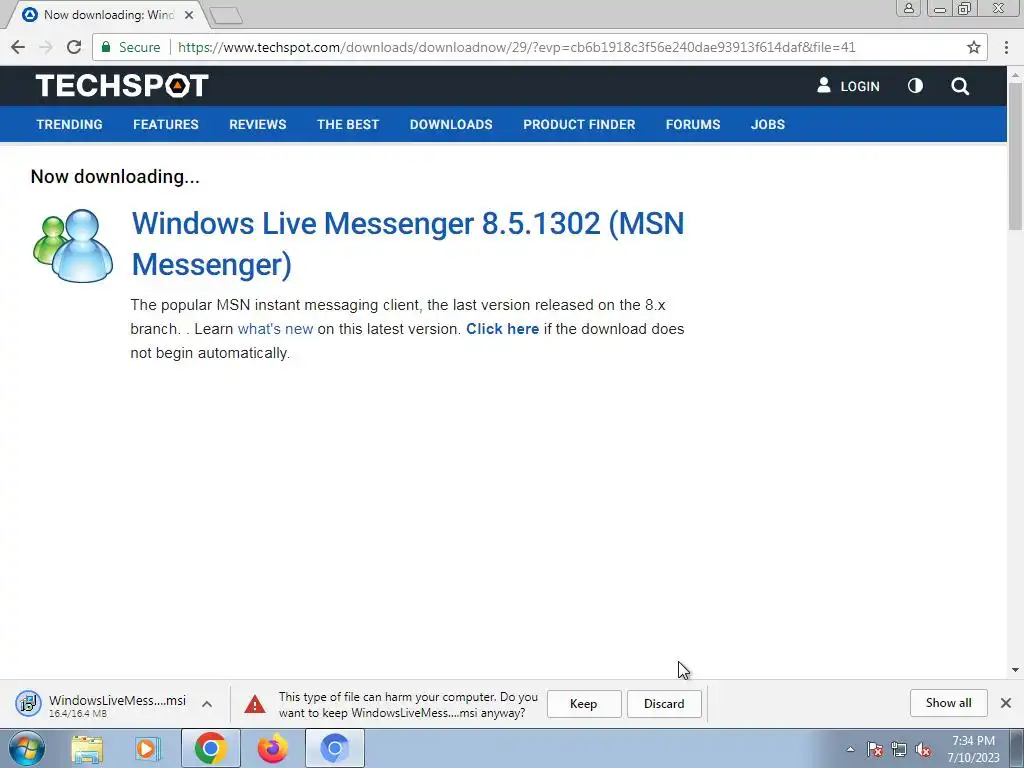Go back with the browser back arrow
Viewport: 1024px width, 768px height.
click(x=18, y=47)
